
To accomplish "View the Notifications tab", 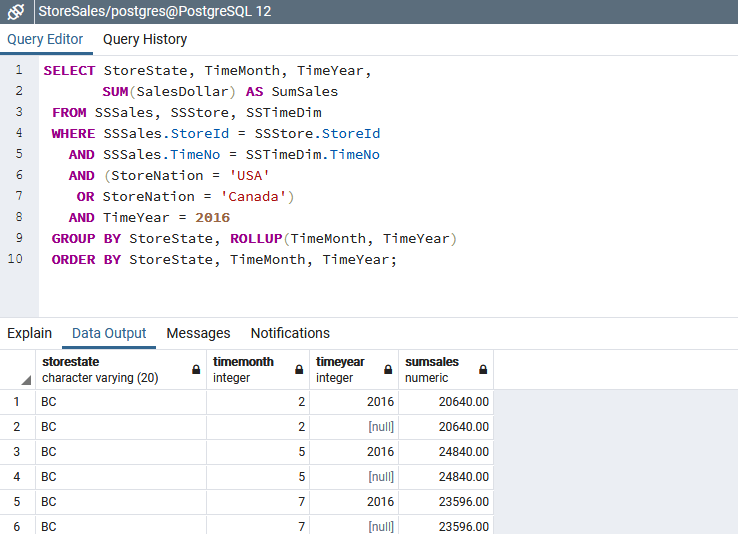I will [x=290, y=333].
